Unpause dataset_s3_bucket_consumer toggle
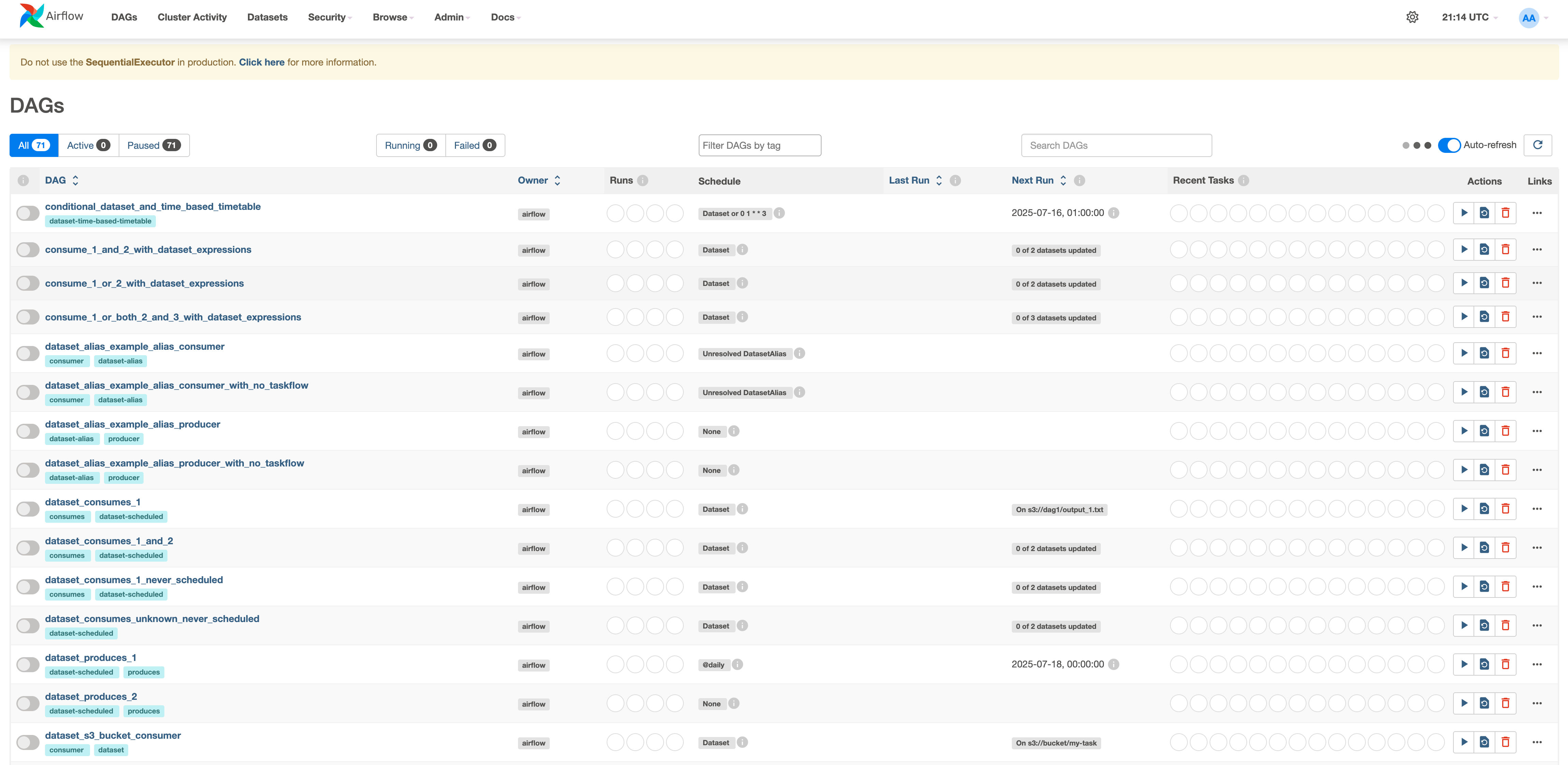1568x765 pixels. (28, 742)
